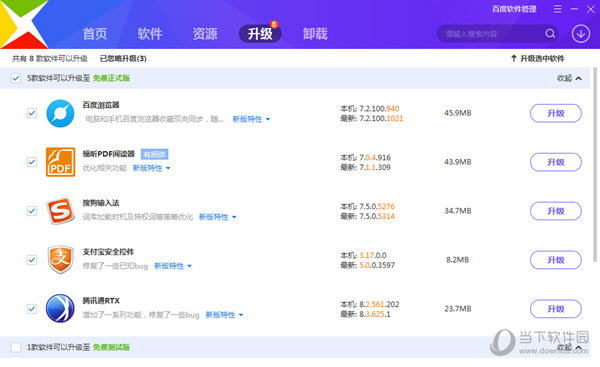The image size is (600, 367).
Task: Click the version 5.0.0.3597 text
Action: tap(377, 265)
